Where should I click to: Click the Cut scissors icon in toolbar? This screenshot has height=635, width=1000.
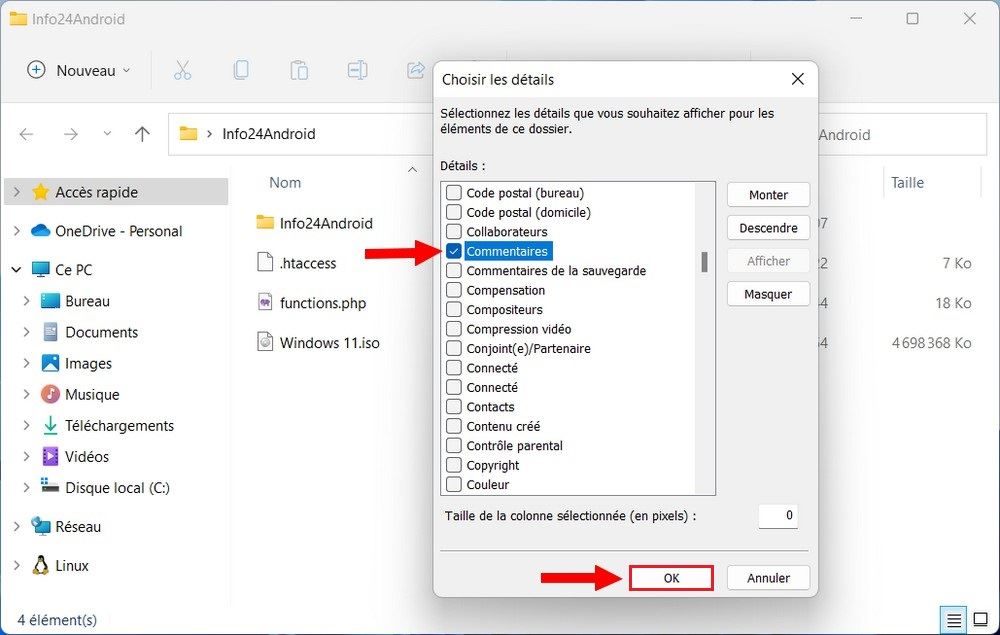pos(182,70)
